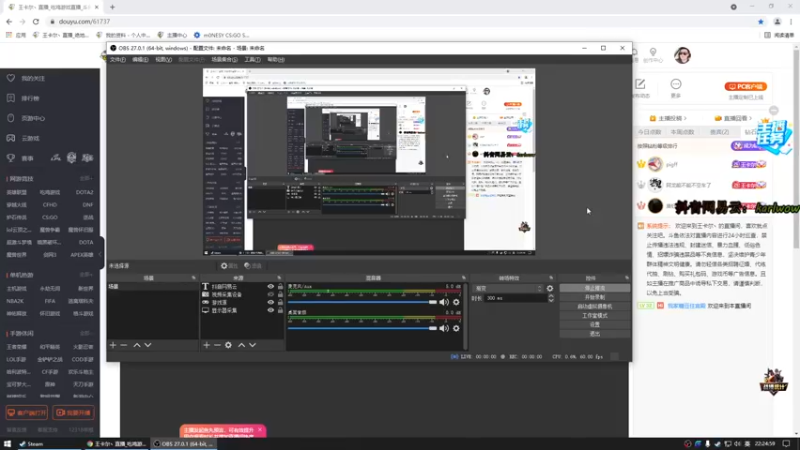Viewport: 800px width, 450px height.
Task: Collapse the Douyu left sidebar arrow
Action: [101, 254]
